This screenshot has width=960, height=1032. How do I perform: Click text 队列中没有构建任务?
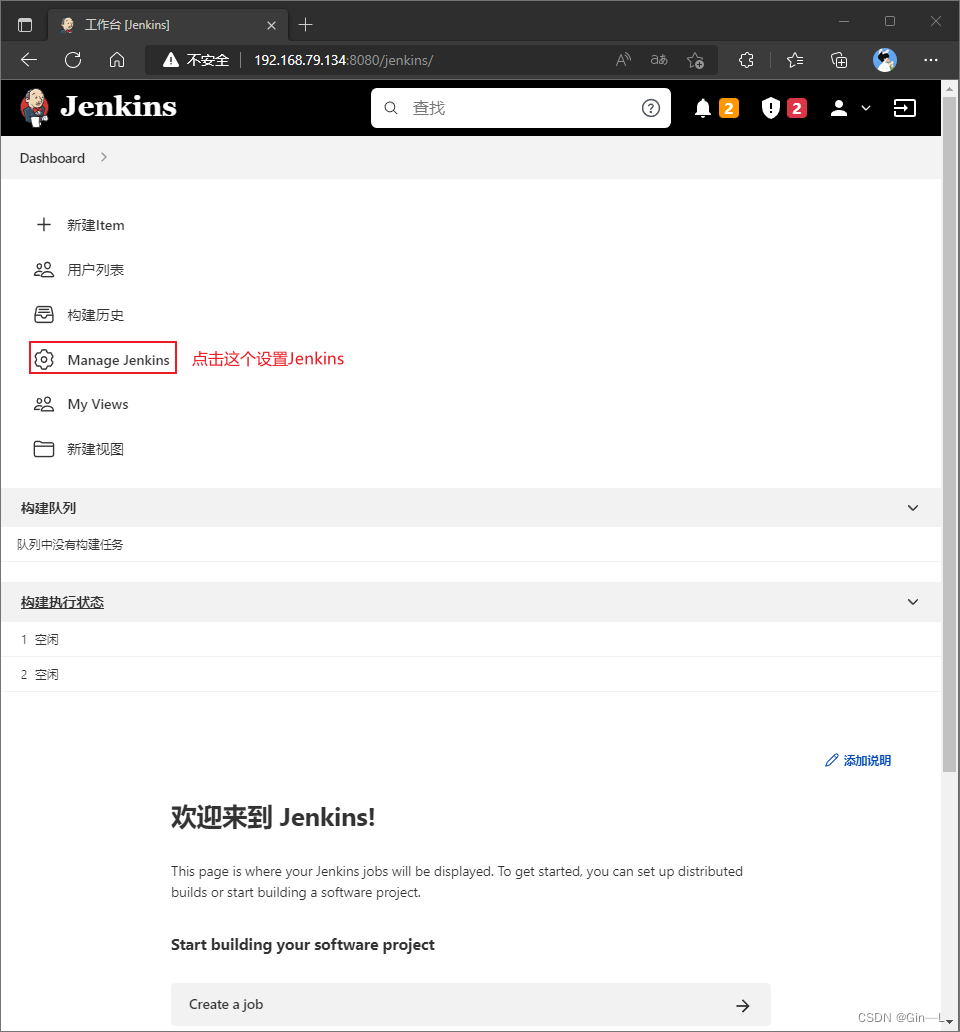click(70, 544)
